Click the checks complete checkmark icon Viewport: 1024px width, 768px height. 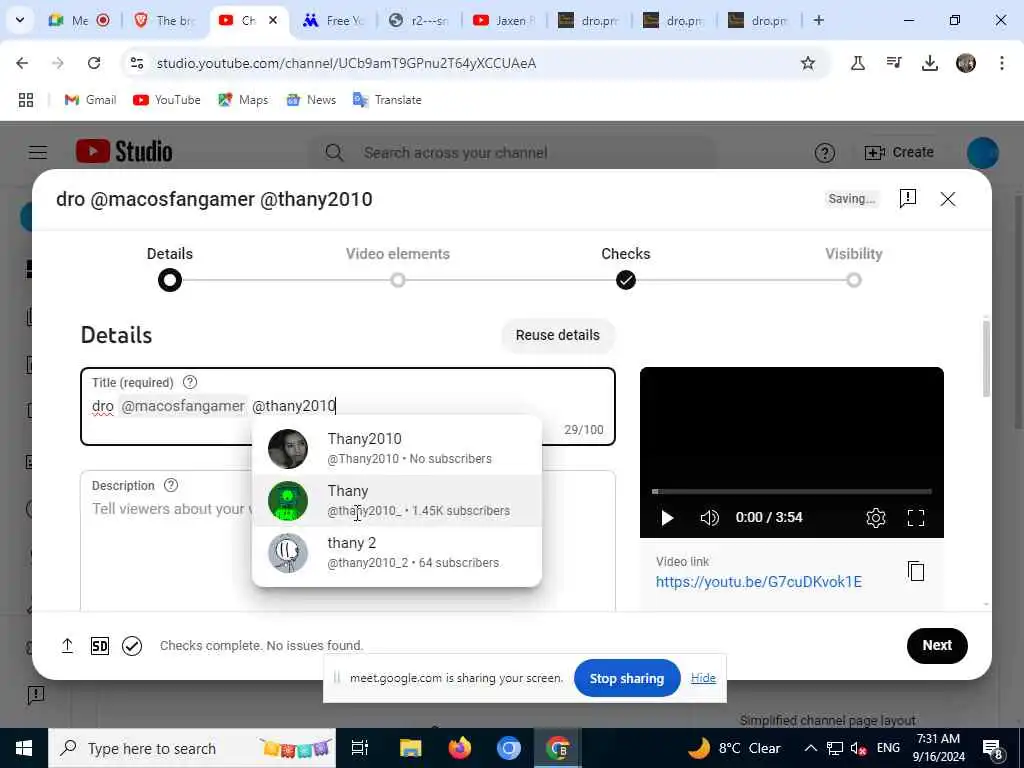tap(132, 646)
